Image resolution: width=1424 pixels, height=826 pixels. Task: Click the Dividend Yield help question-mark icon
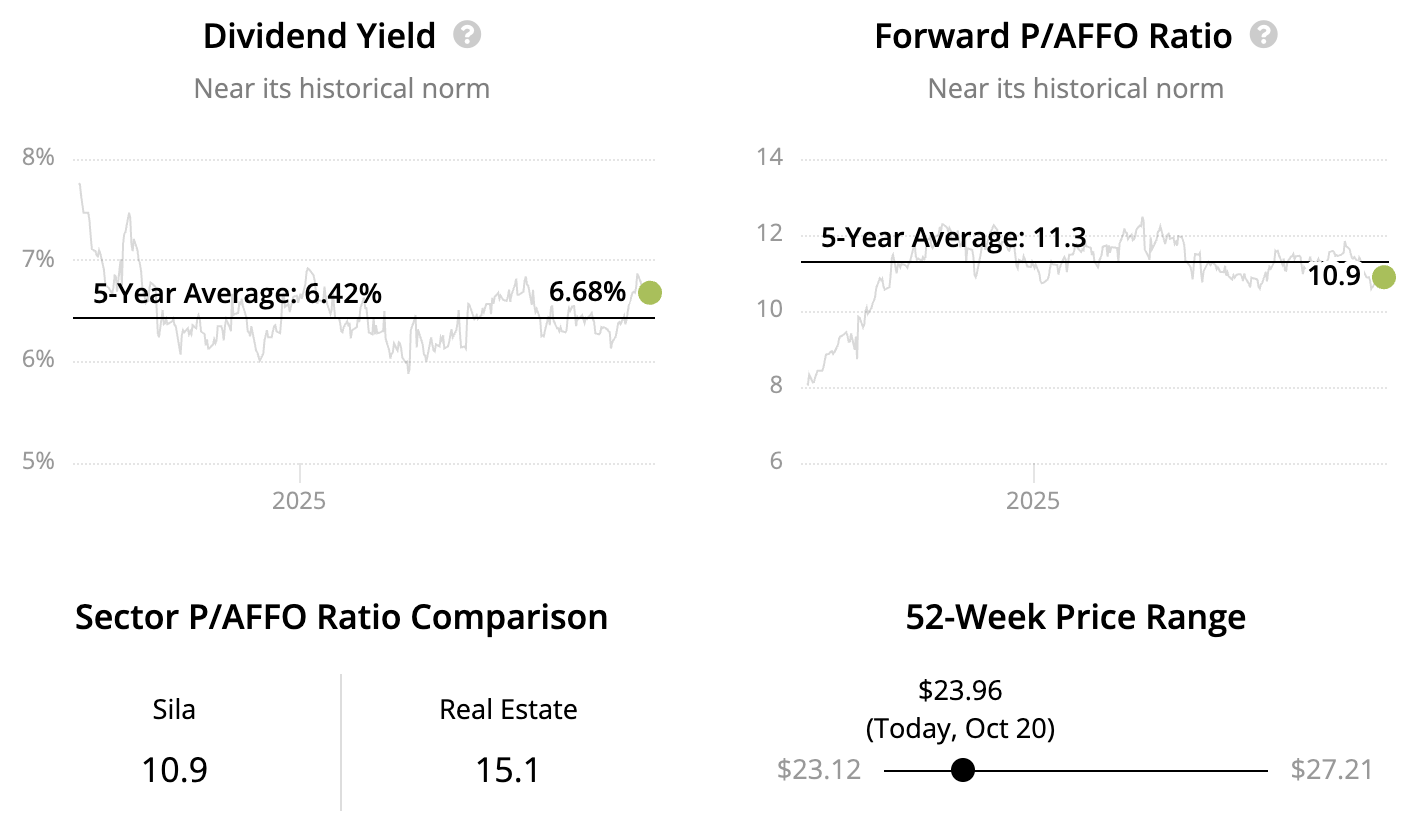tap(467, 36)
